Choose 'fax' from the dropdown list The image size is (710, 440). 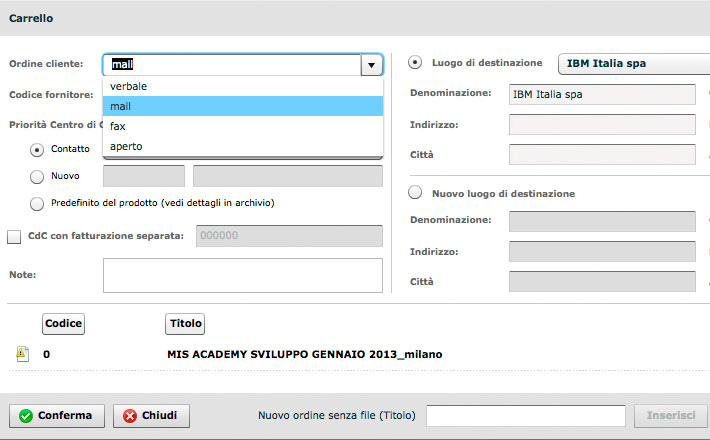click(x=243, y=126)
